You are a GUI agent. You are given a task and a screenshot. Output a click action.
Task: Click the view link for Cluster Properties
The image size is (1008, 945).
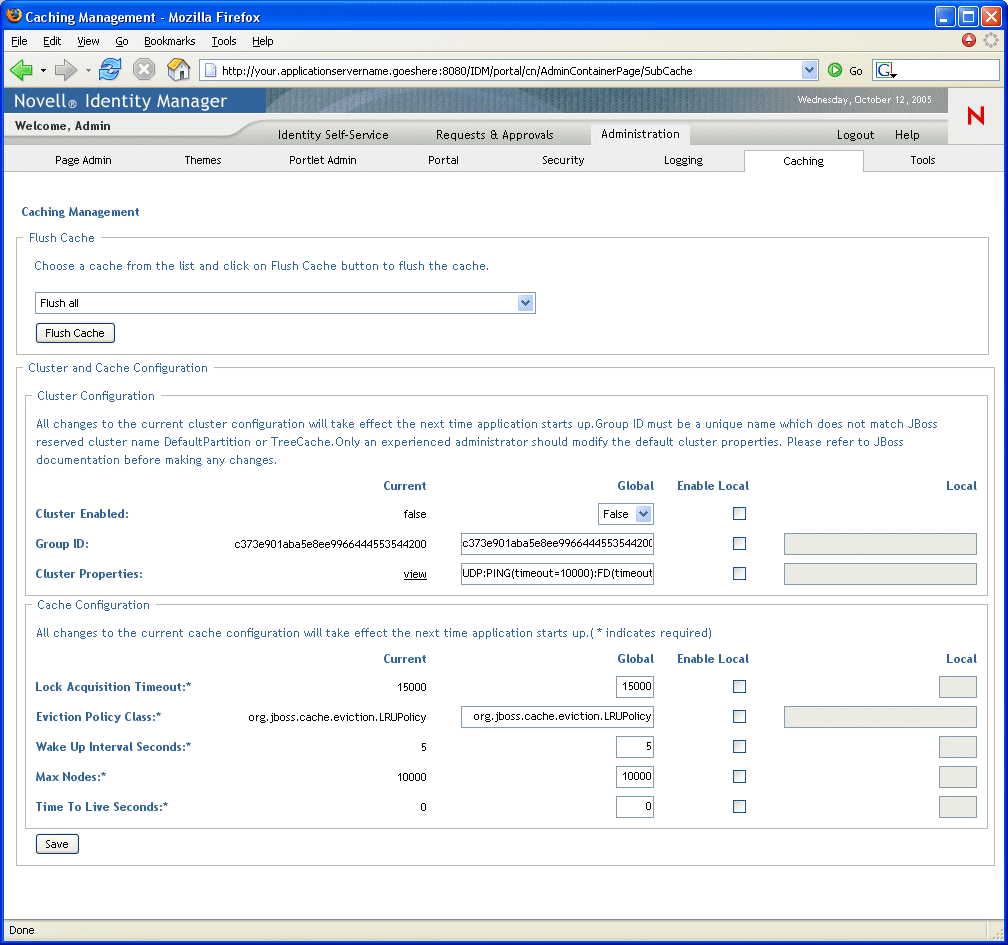point(415,574)
